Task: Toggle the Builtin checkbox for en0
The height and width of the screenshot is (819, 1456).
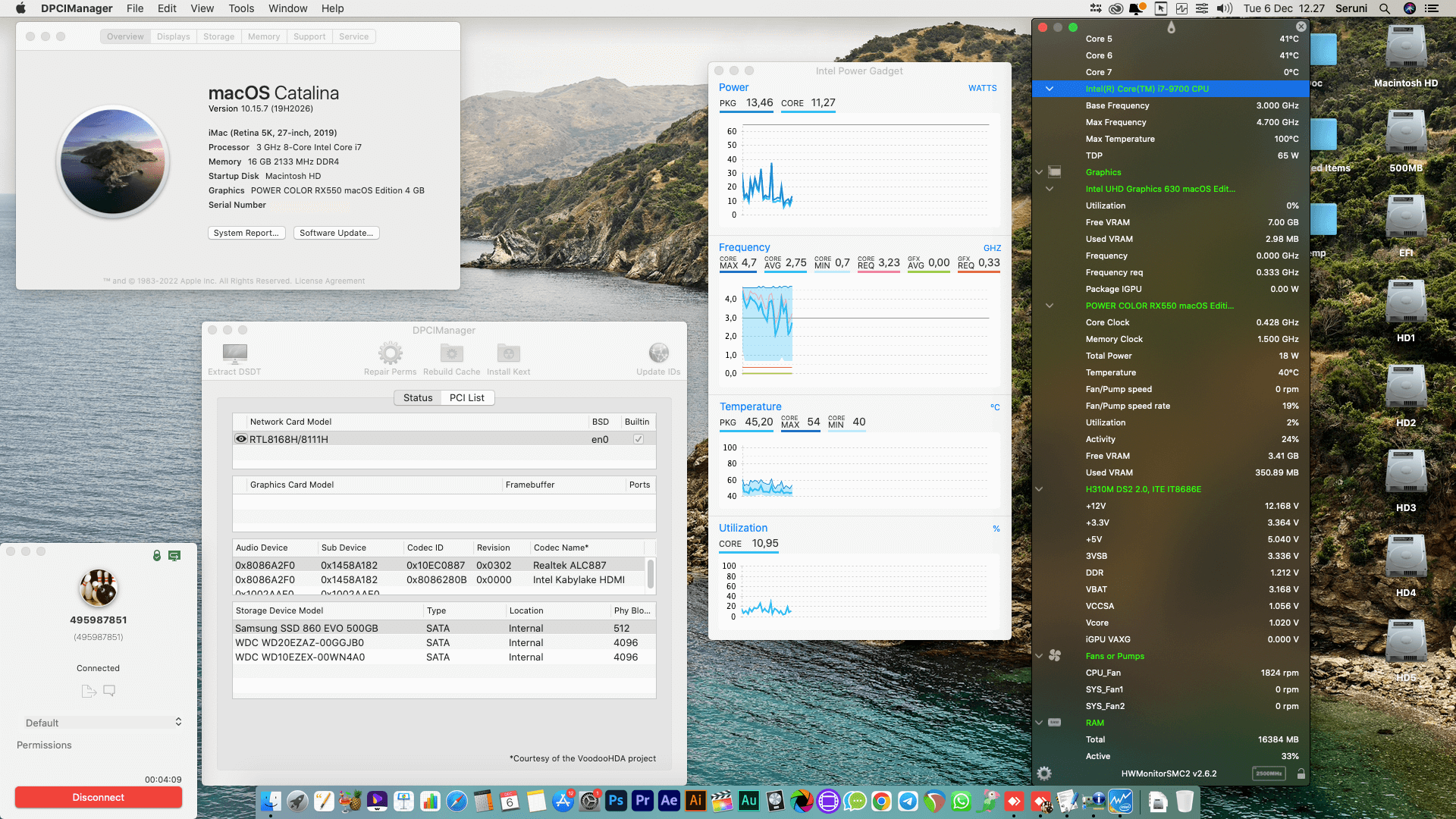Action: pyautogui.click(x=639, y=439)
